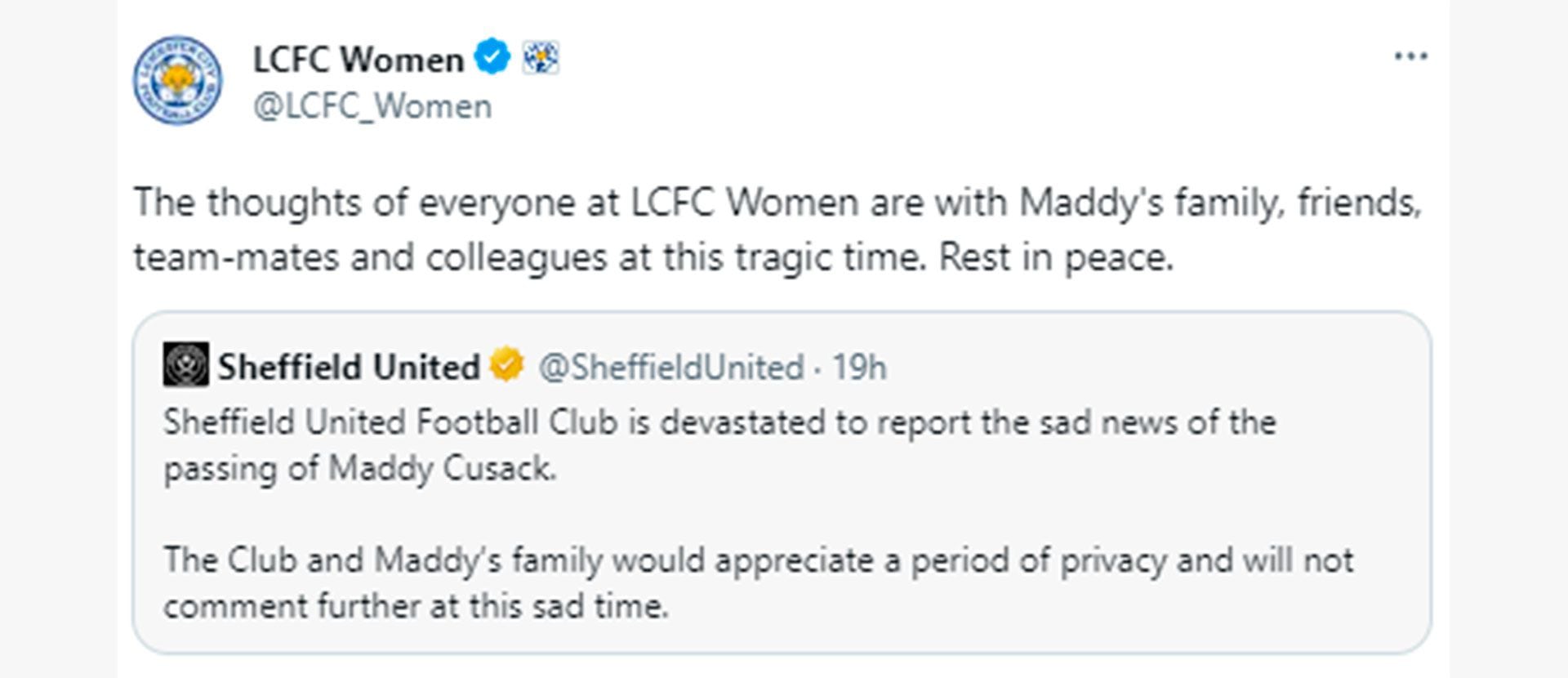Go to the @SheffieldUnited handle
1568x678 pixels.
tap(671, 368)
